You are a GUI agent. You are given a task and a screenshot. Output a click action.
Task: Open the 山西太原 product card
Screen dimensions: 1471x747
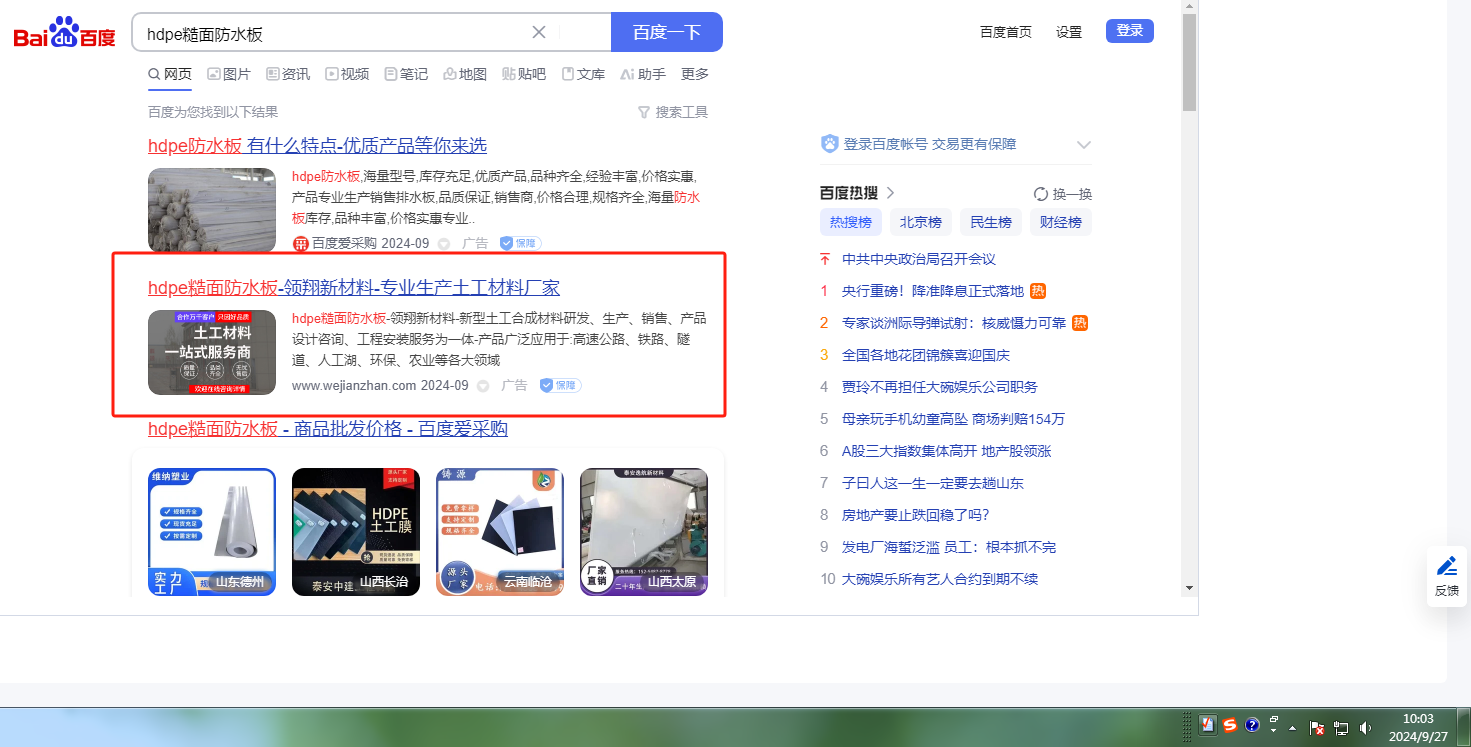tap(644, 532)
